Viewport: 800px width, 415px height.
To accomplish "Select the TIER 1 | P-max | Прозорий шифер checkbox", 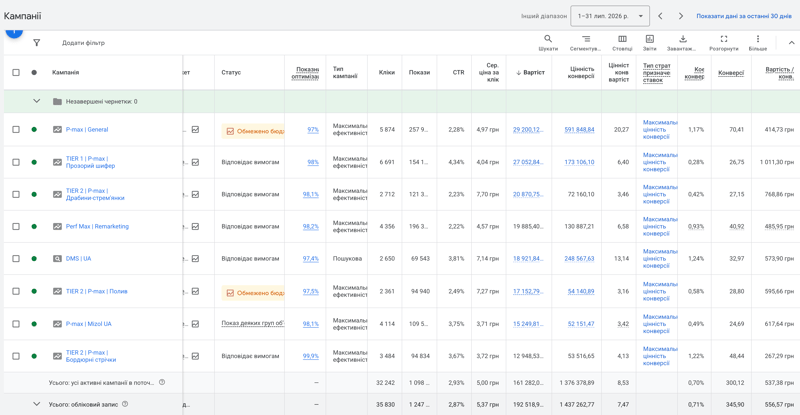I will click(x=16, y=162).
